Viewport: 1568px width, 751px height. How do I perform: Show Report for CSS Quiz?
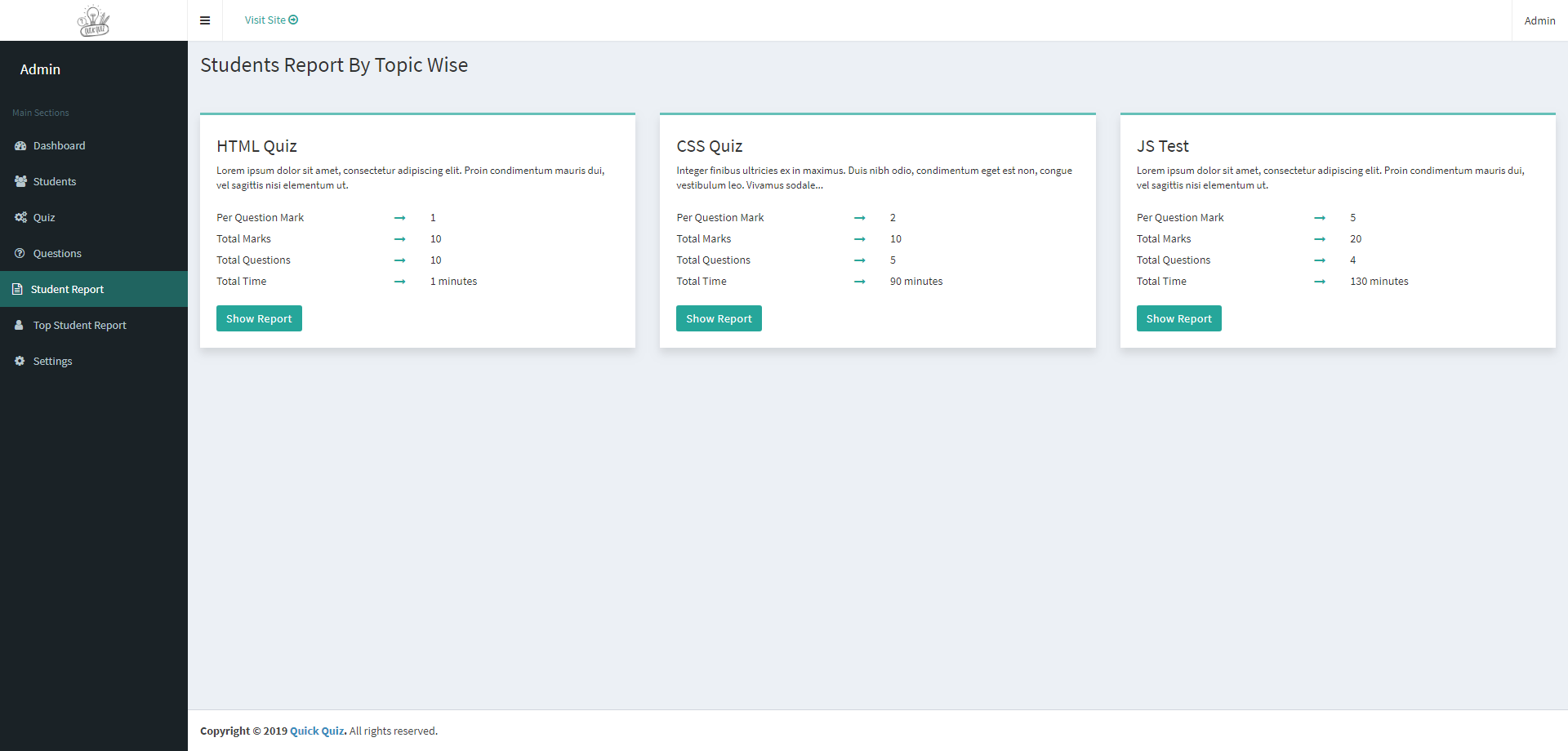[719, 318]
